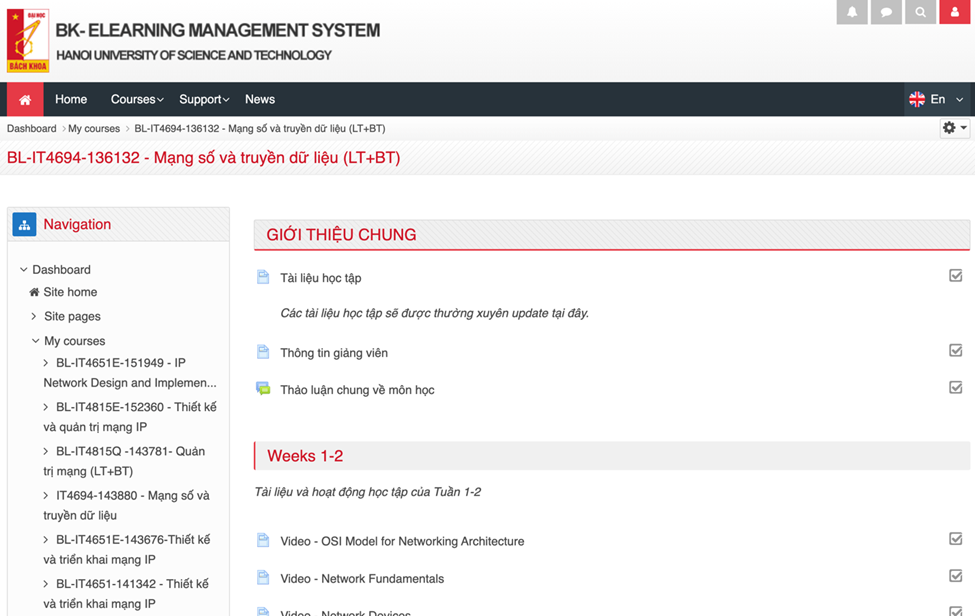Toggle completion checkbox for OSI Model video
This screenshot has width=975, height=616.
click(x=956, y=539)
